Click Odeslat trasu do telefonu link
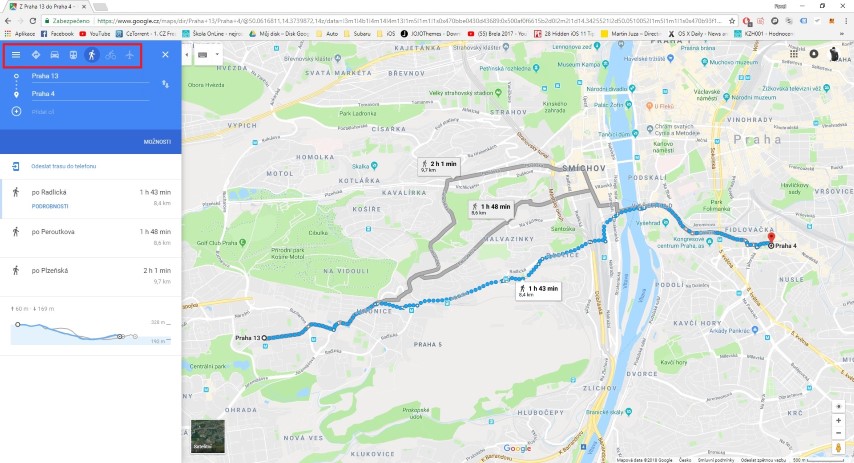854x463 pixels. tap(63, 166)
